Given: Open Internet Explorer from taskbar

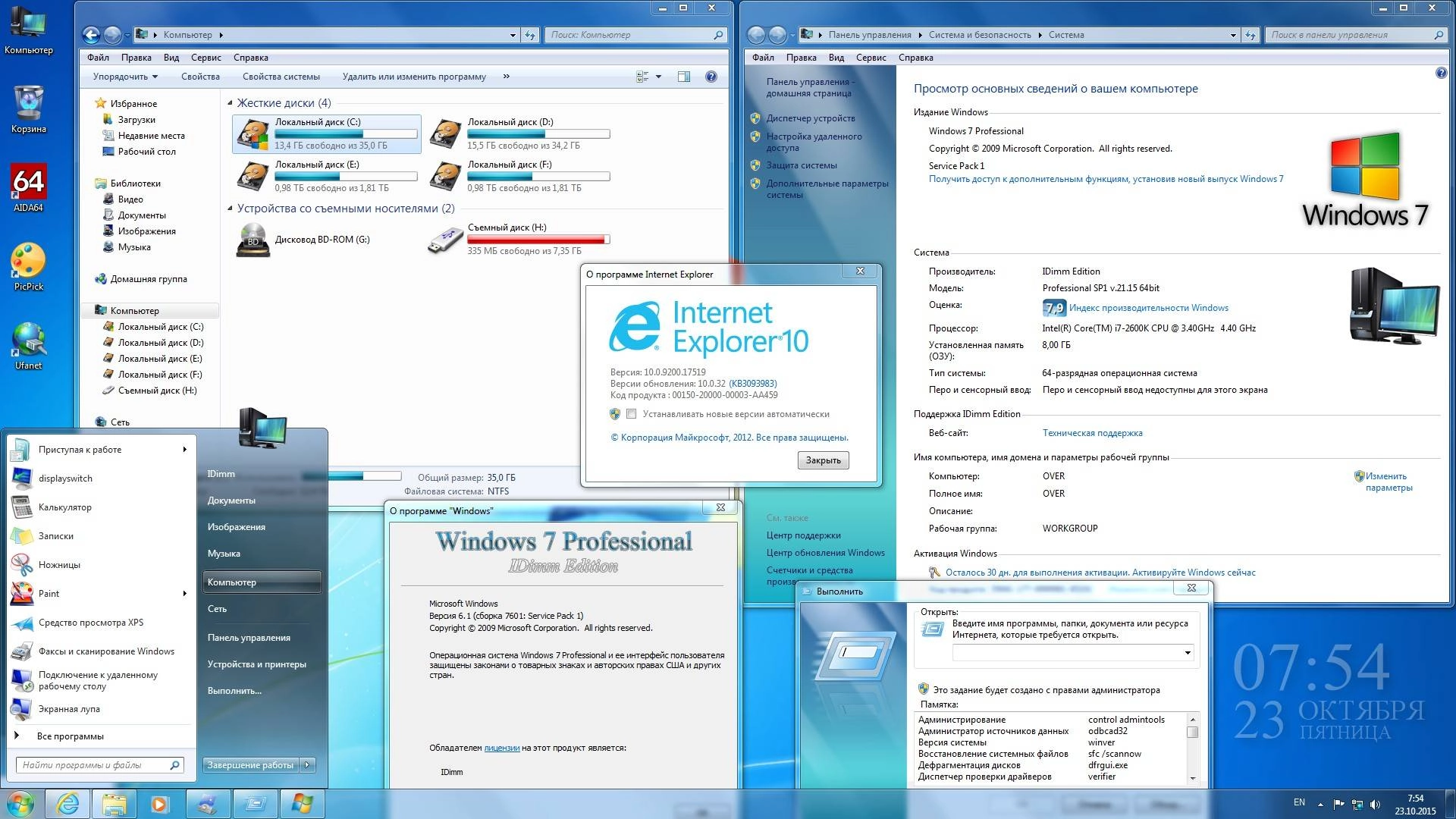Looking at the screenshot, I should 67,804.
